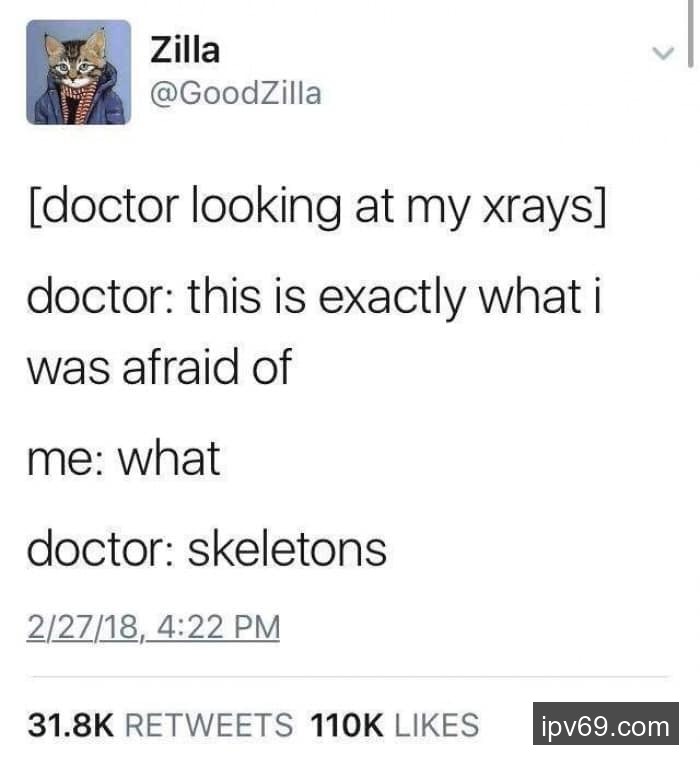700x766 pixels.
Task: Click the RETWEETS label
Action: coord(210,724)
